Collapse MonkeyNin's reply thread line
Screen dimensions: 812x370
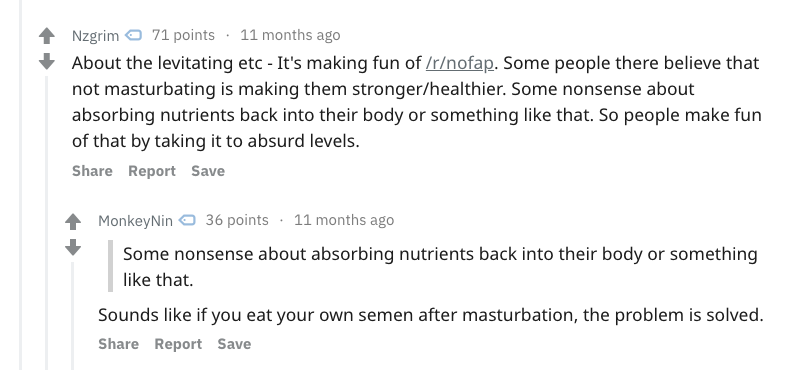tap(73, 316)
